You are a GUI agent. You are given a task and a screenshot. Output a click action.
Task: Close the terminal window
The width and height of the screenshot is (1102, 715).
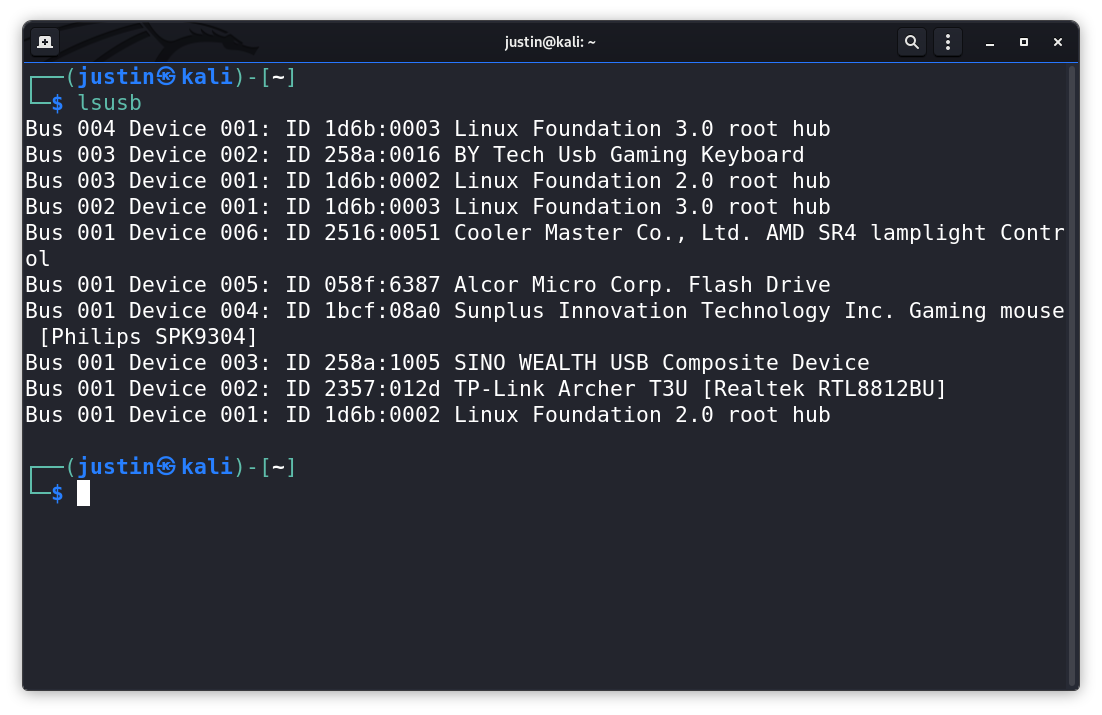(1058, 42)
